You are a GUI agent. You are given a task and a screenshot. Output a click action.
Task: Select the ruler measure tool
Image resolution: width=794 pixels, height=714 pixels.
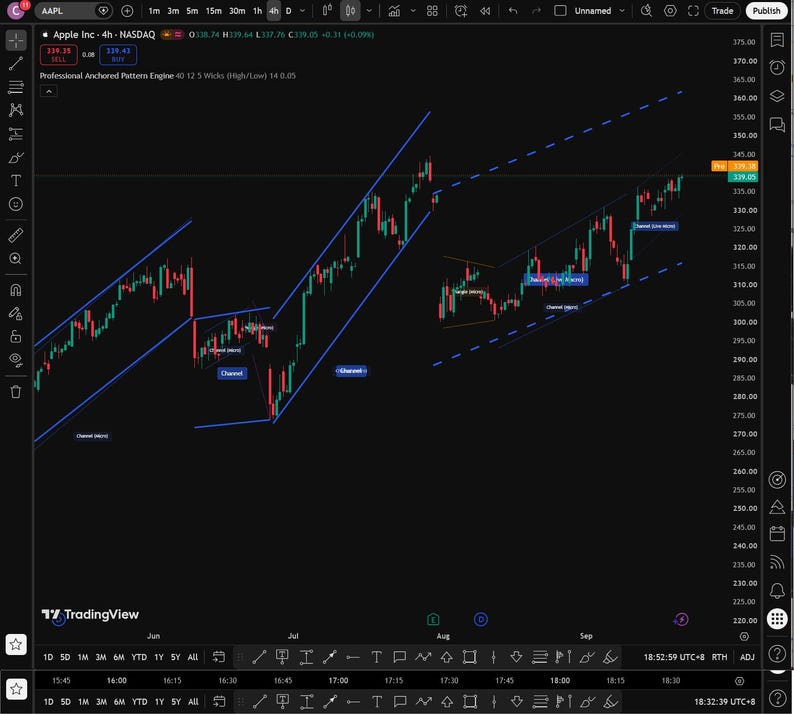click(16, 235)
